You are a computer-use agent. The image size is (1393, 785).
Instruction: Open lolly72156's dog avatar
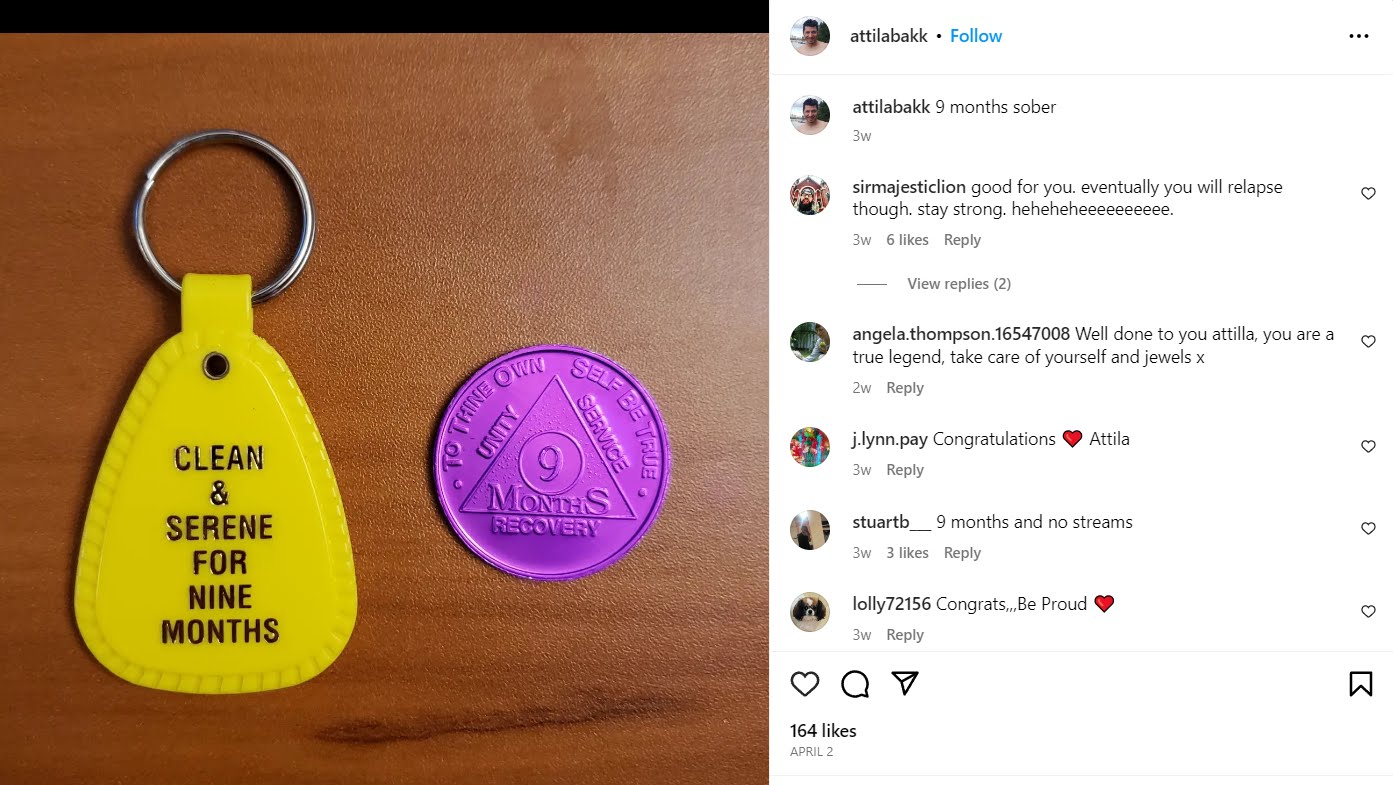point(810,611)
